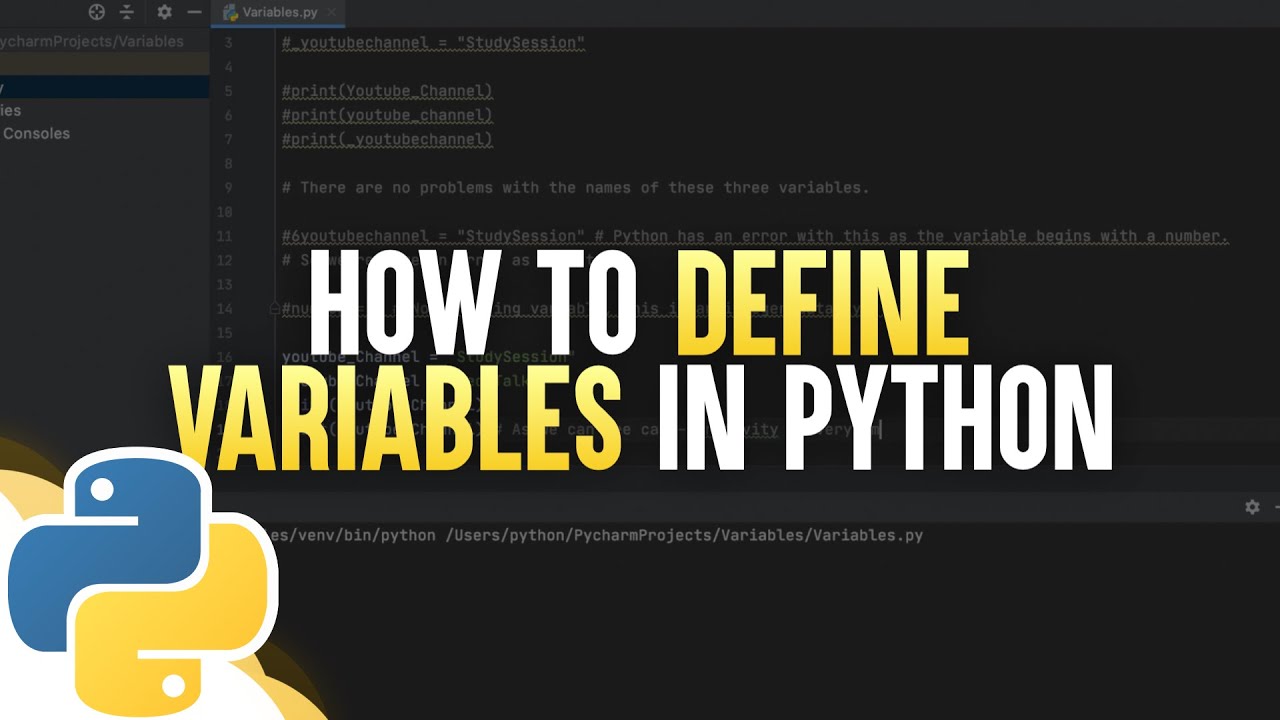Close the Variables.py tab
Screen dimensions: 1280x720
(x=333, y=13)
